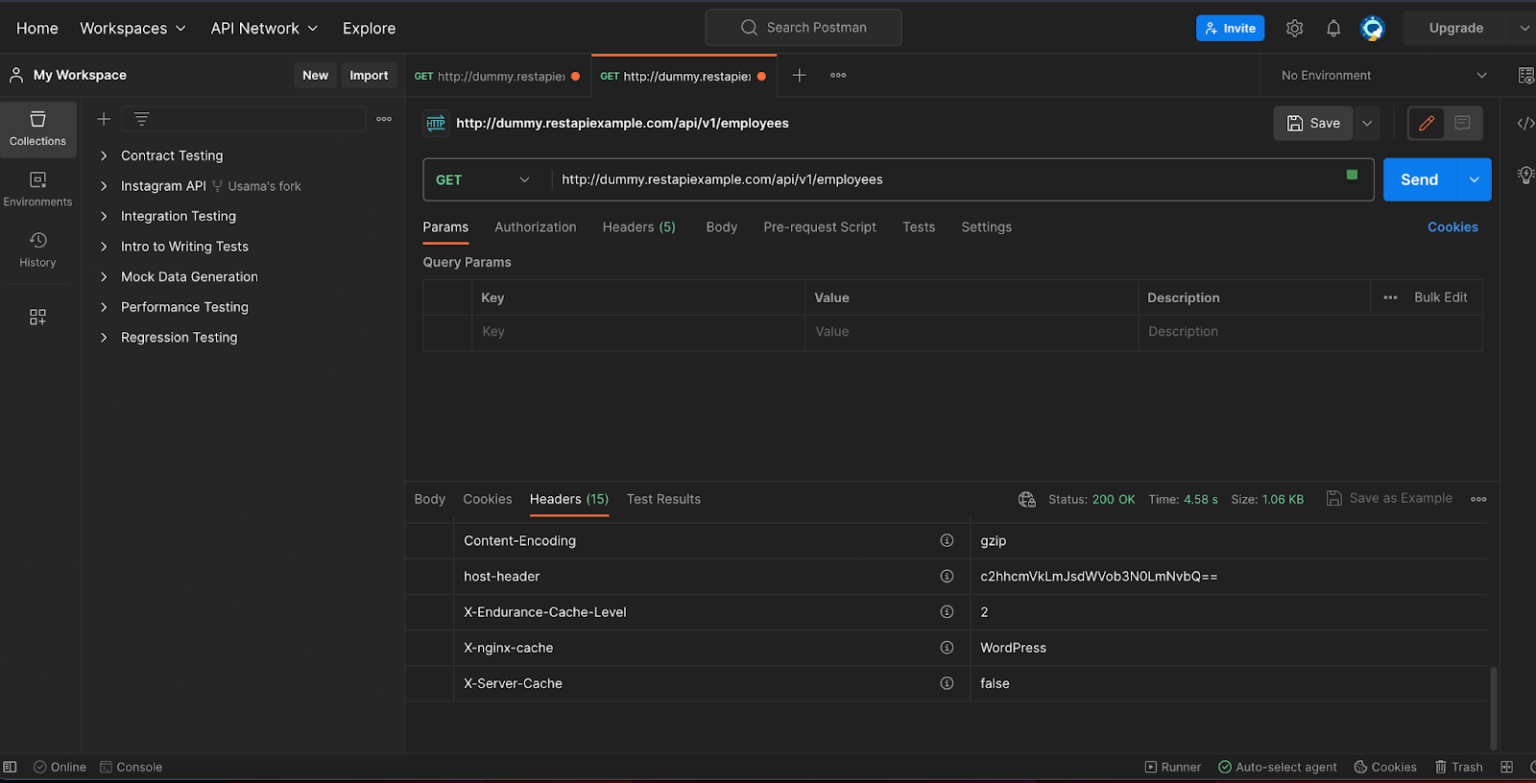Open the lightbulb info panel icon
1536x783 pixels.
click(x=1525, y=175)
